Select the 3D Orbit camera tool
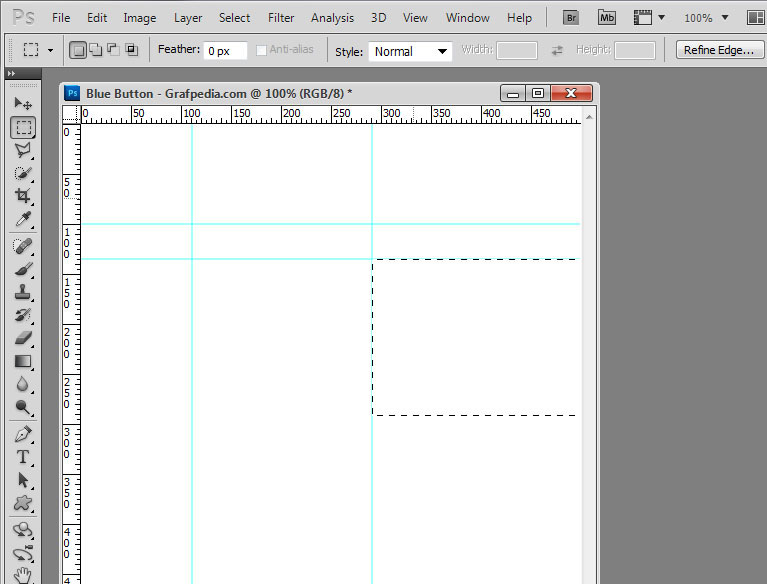767x584 pixels. click(23, 553)
